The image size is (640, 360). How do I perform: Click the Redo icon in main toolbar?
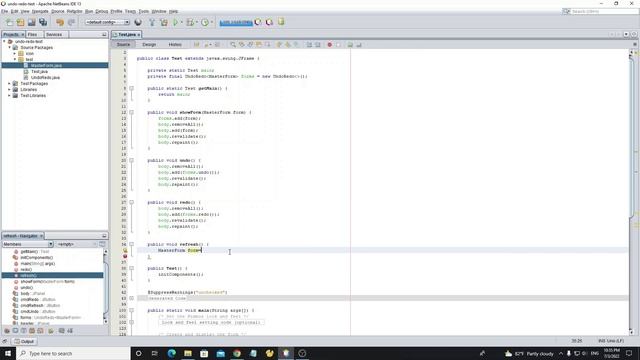(71, 22)
